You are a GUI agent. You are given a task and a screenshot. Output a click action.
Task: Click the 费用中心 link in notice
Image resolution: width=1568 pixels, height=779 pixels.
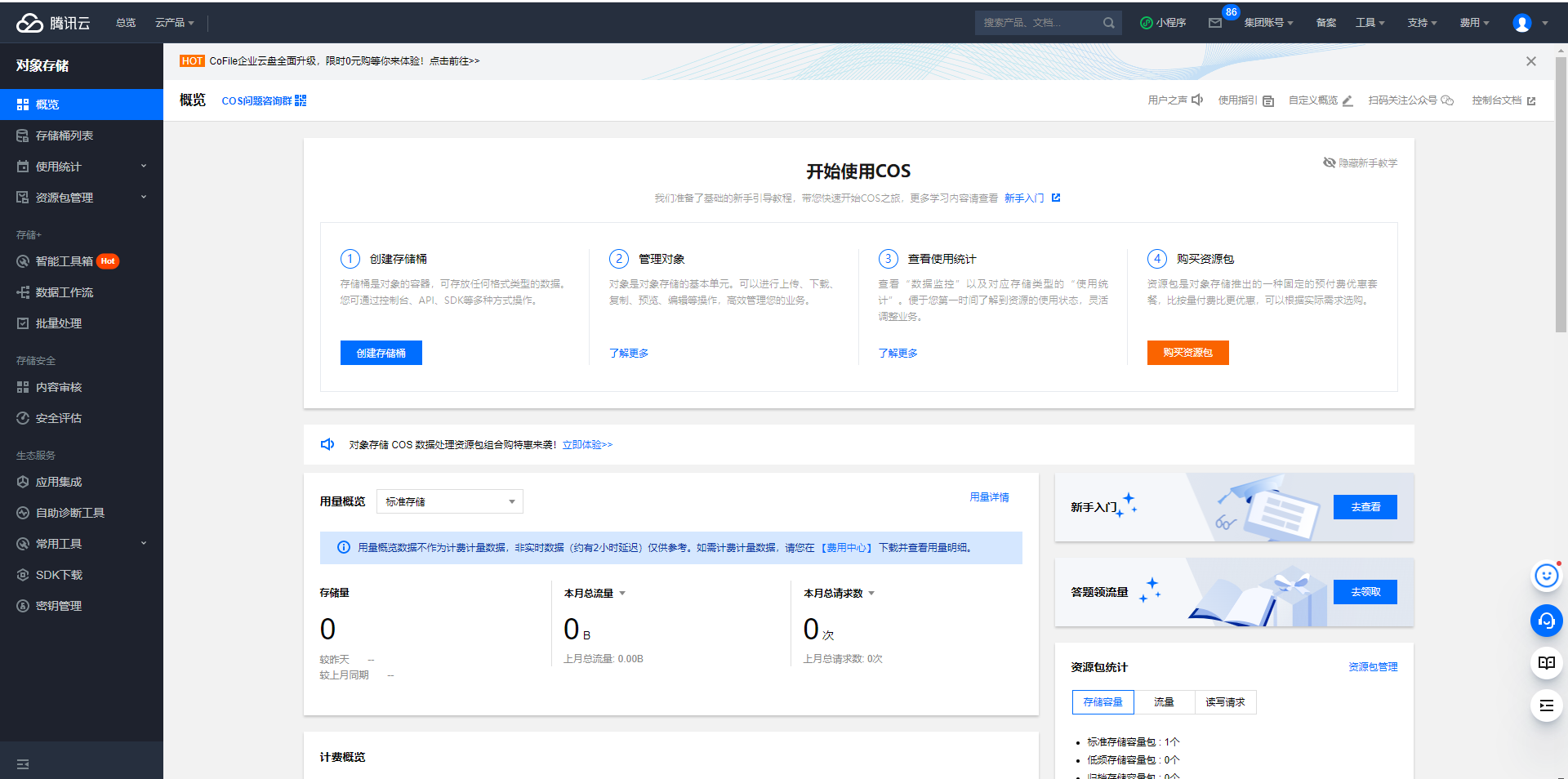(847, 548)
